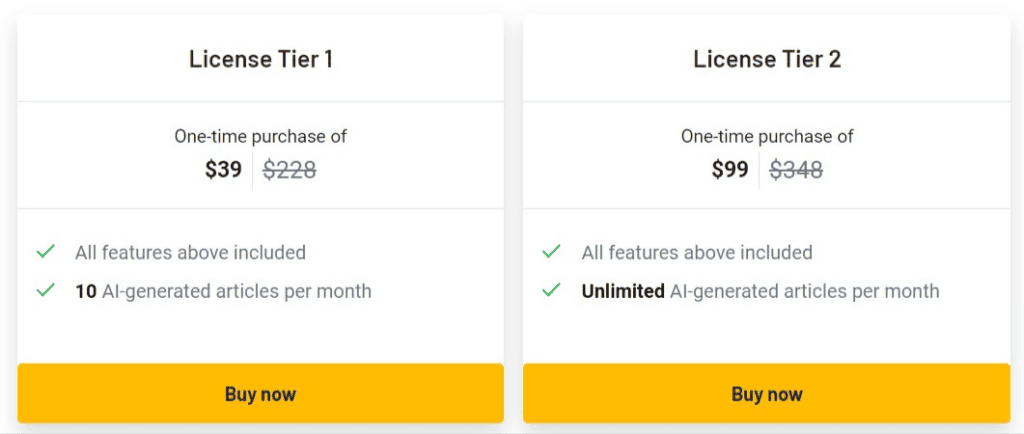The height and width of the screenshot is (434, 1024).
Task: Click the bold '10' in Tier 1 features
Action: (86, 291)
